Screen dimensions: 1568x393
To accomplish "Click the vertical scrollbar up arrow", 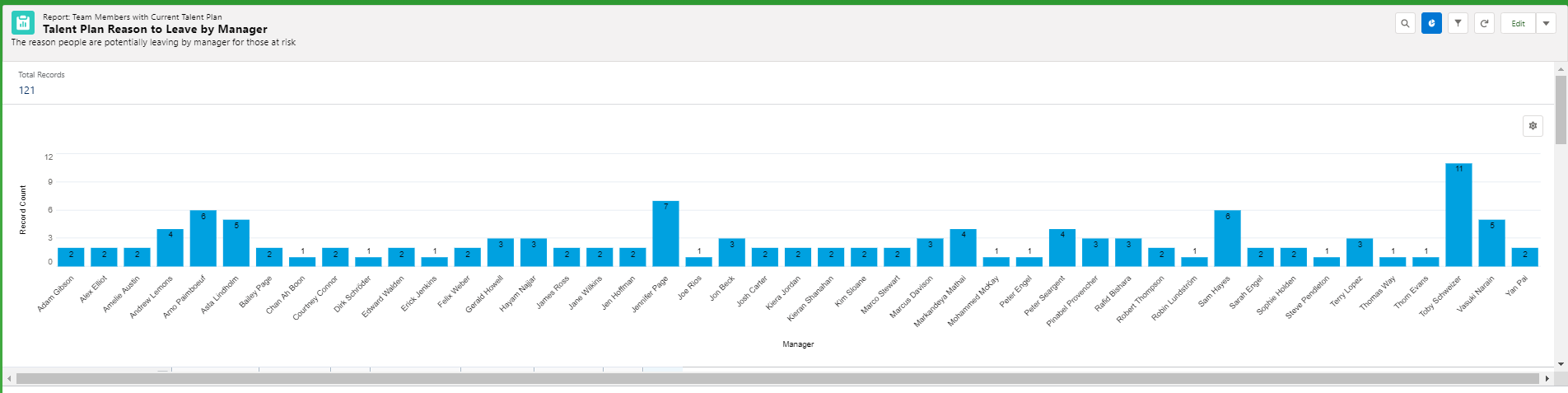I will (x=1561, y=69).
